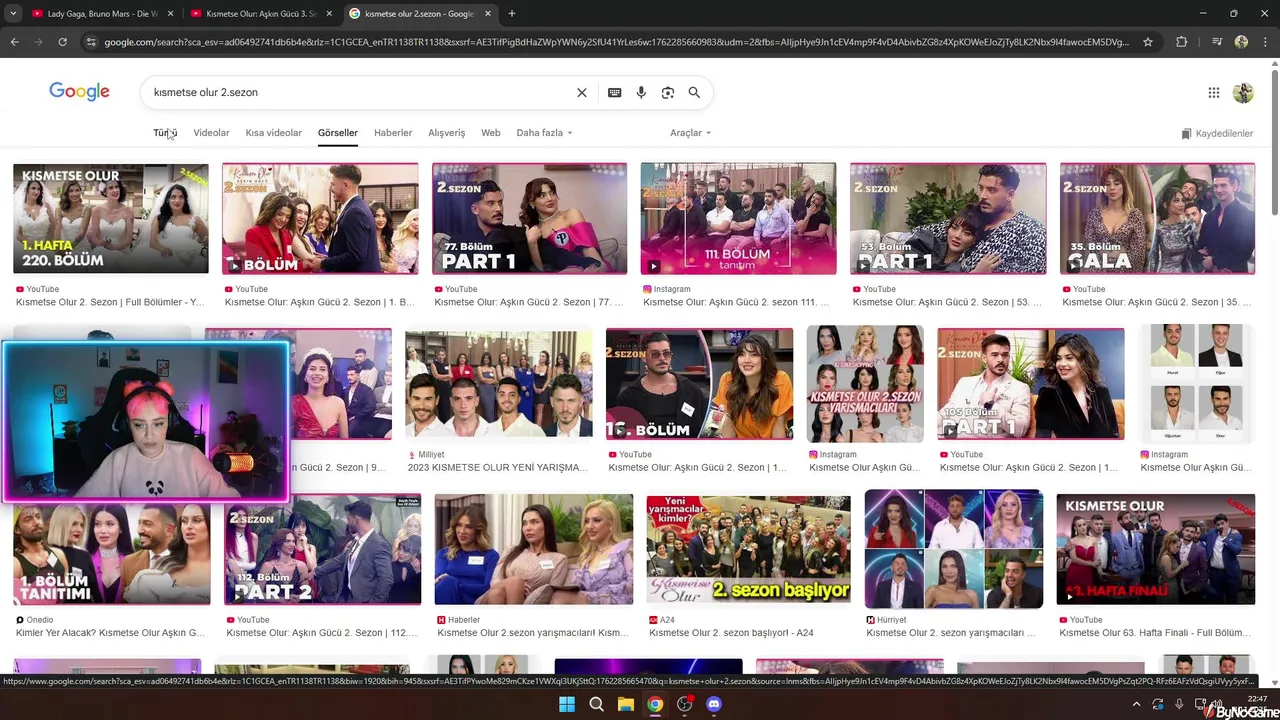Open Chrome media control icon in toolbar
Viewport: 1280px width, 720px height.
point(1217,42)
